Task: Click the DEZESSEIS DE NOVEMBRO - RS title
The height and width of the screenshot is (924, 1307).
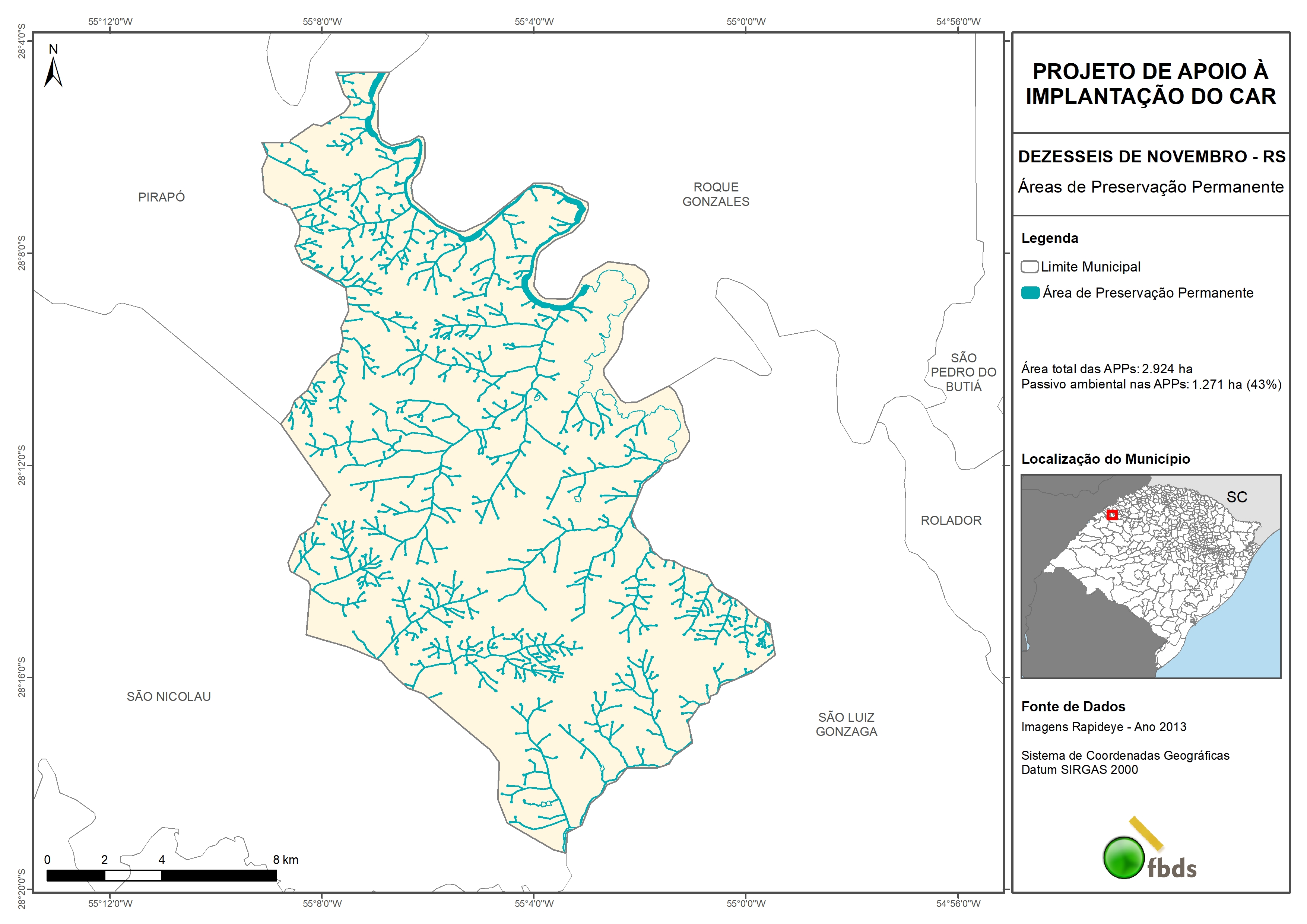Action: pyautogui.click(x=1151, y=156)
